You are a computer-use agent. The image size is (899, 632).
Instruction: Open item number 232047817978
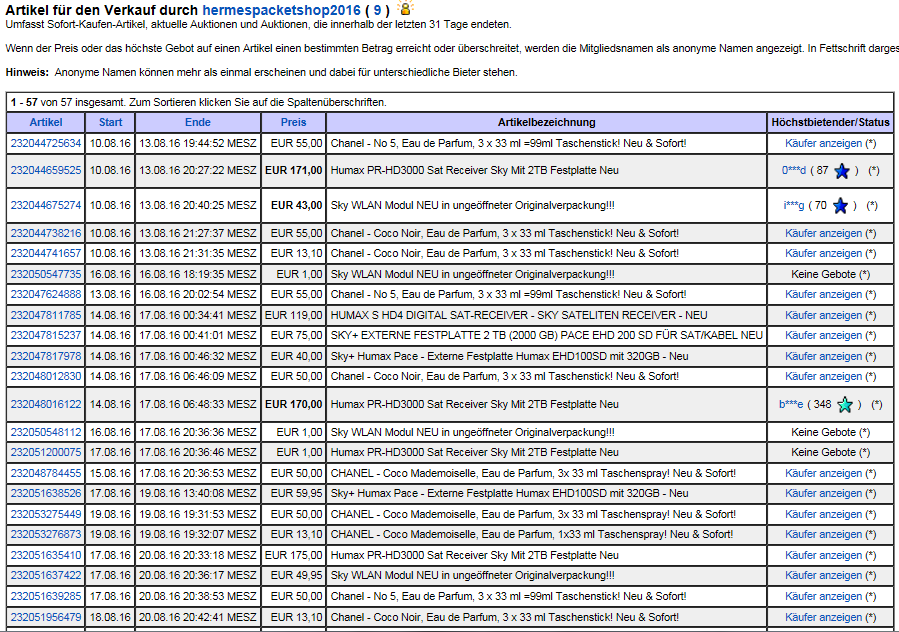[46, 356]
